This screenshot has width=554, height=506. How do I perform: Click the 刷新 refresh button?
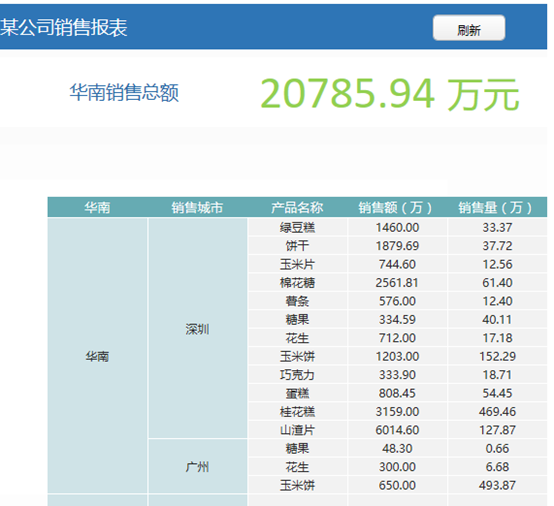[469, 28]
